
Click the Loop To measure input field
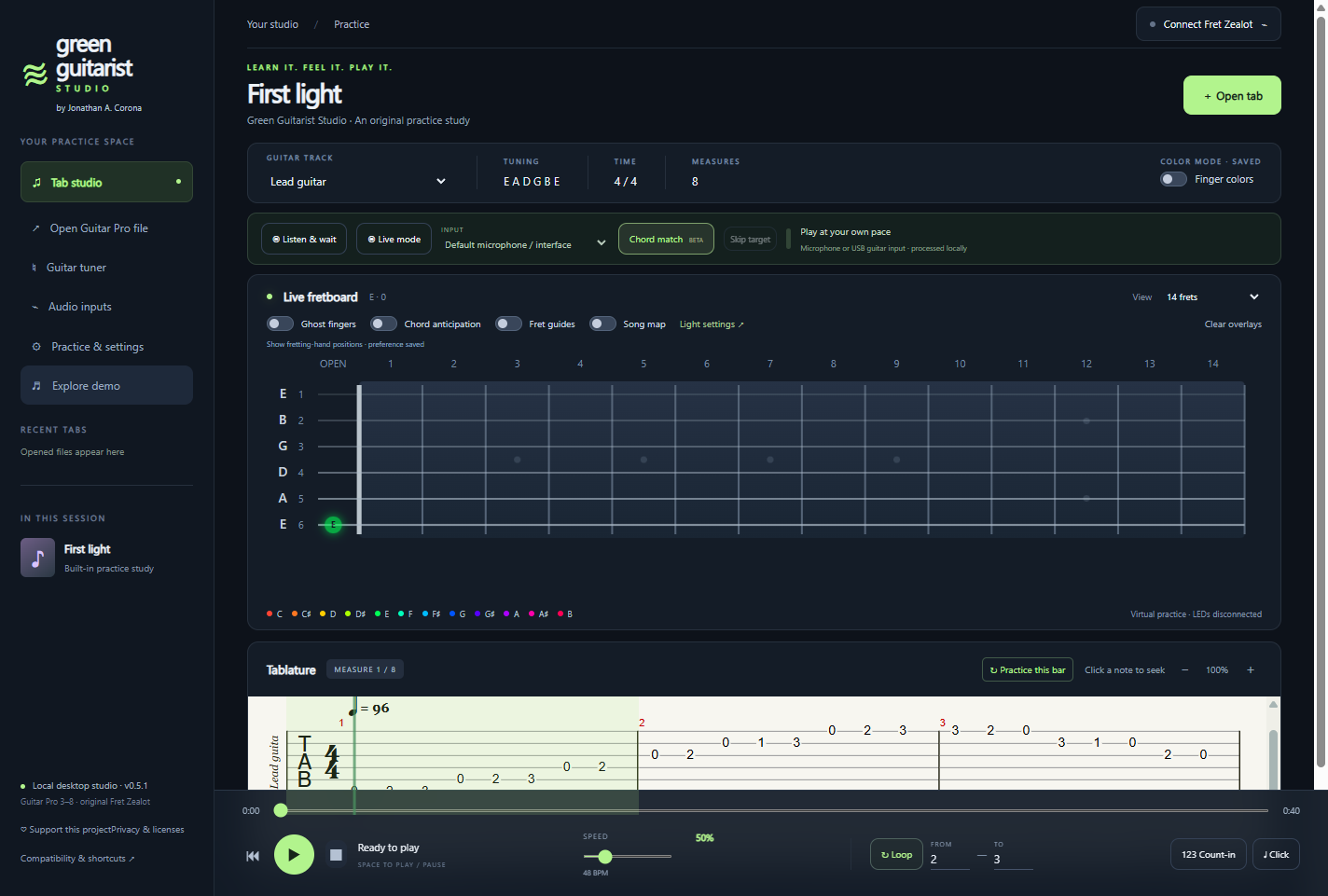1013,860
